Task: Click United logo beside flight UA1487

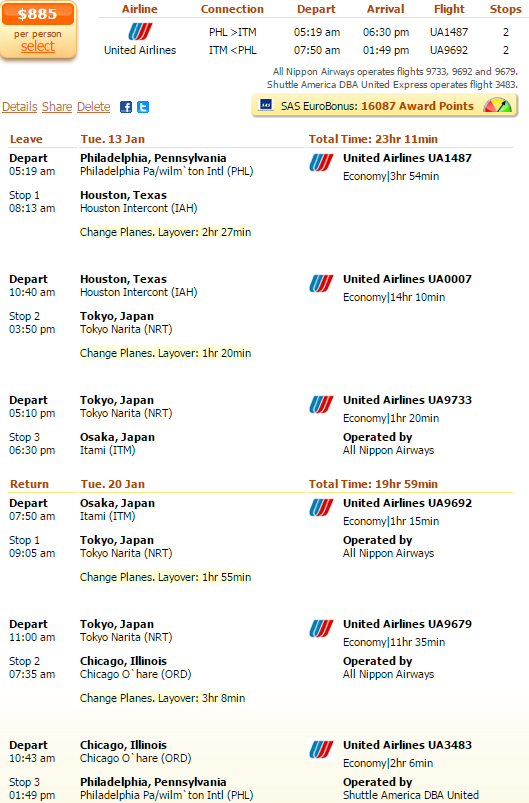Action: coord(321,163)
